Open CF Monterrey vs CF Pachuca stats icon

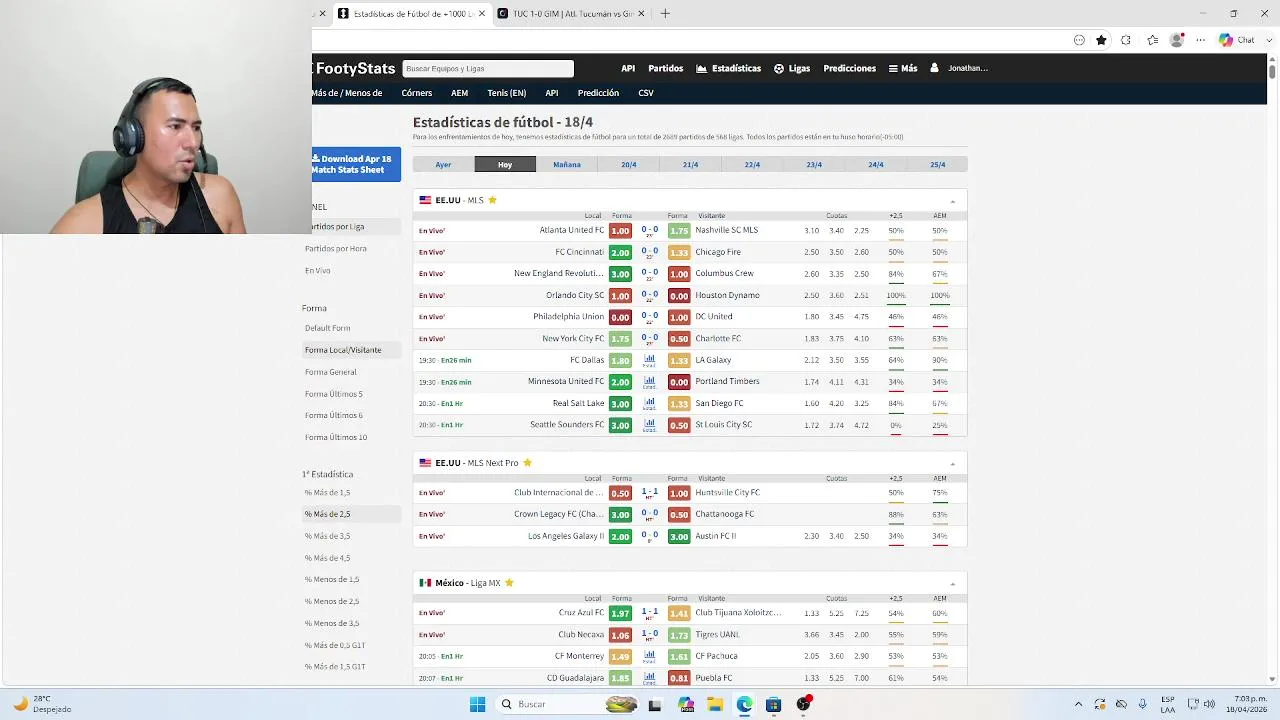click(649, 656)
